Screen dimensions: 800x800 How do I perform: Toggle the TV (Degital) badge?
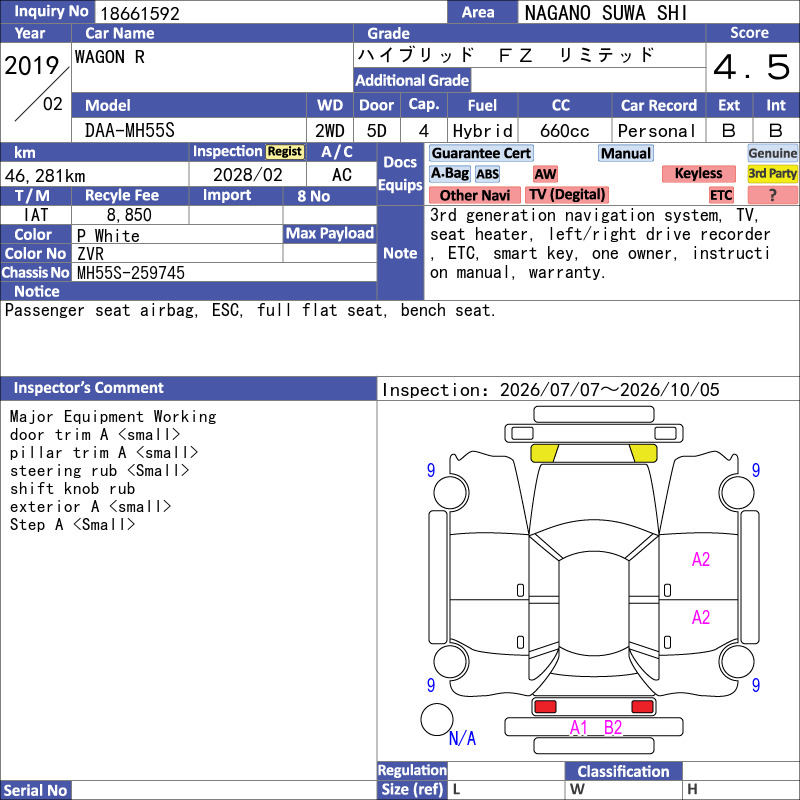pos(567,195)
